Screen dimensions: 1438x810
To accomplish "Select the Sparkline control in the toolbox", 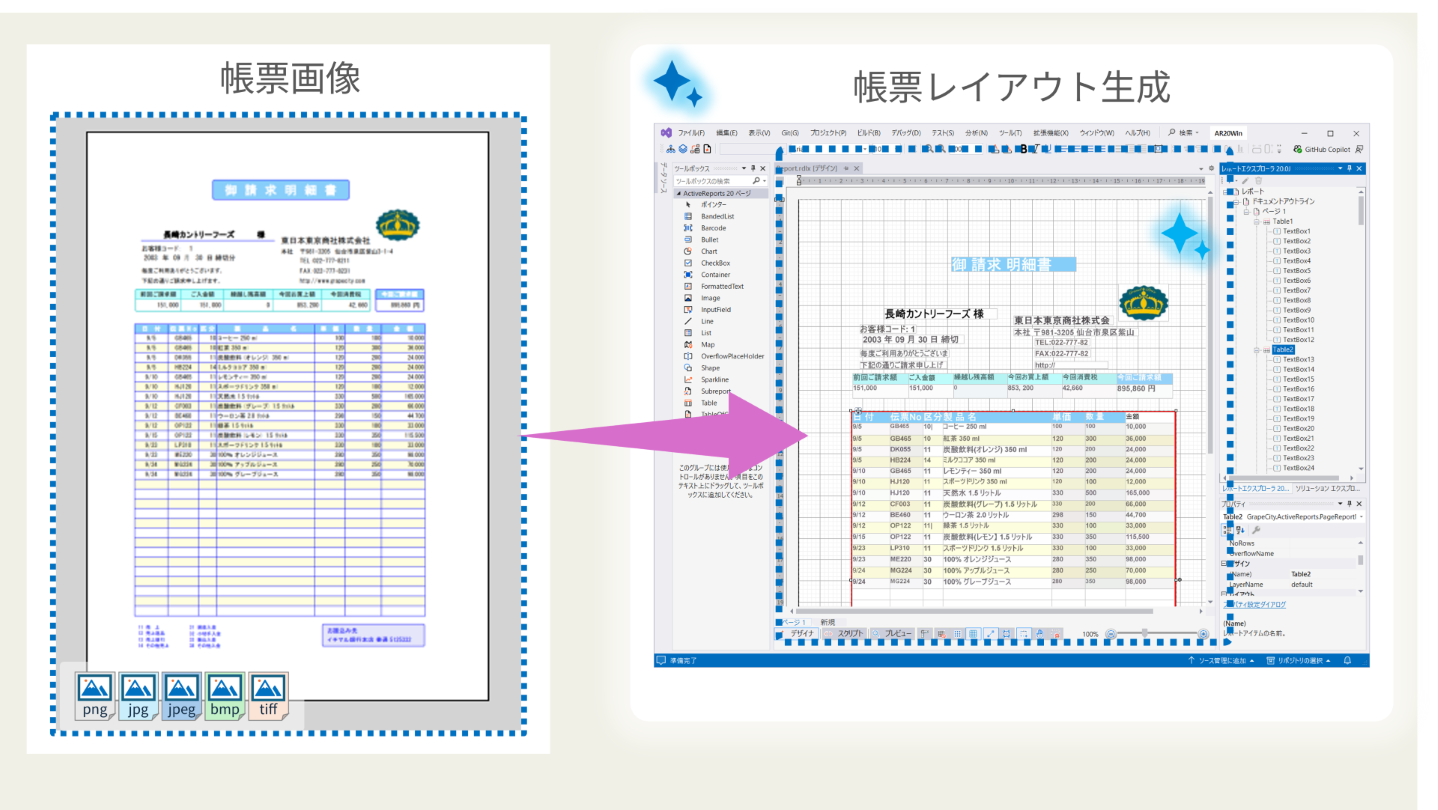I will click(x=714, y=380).
